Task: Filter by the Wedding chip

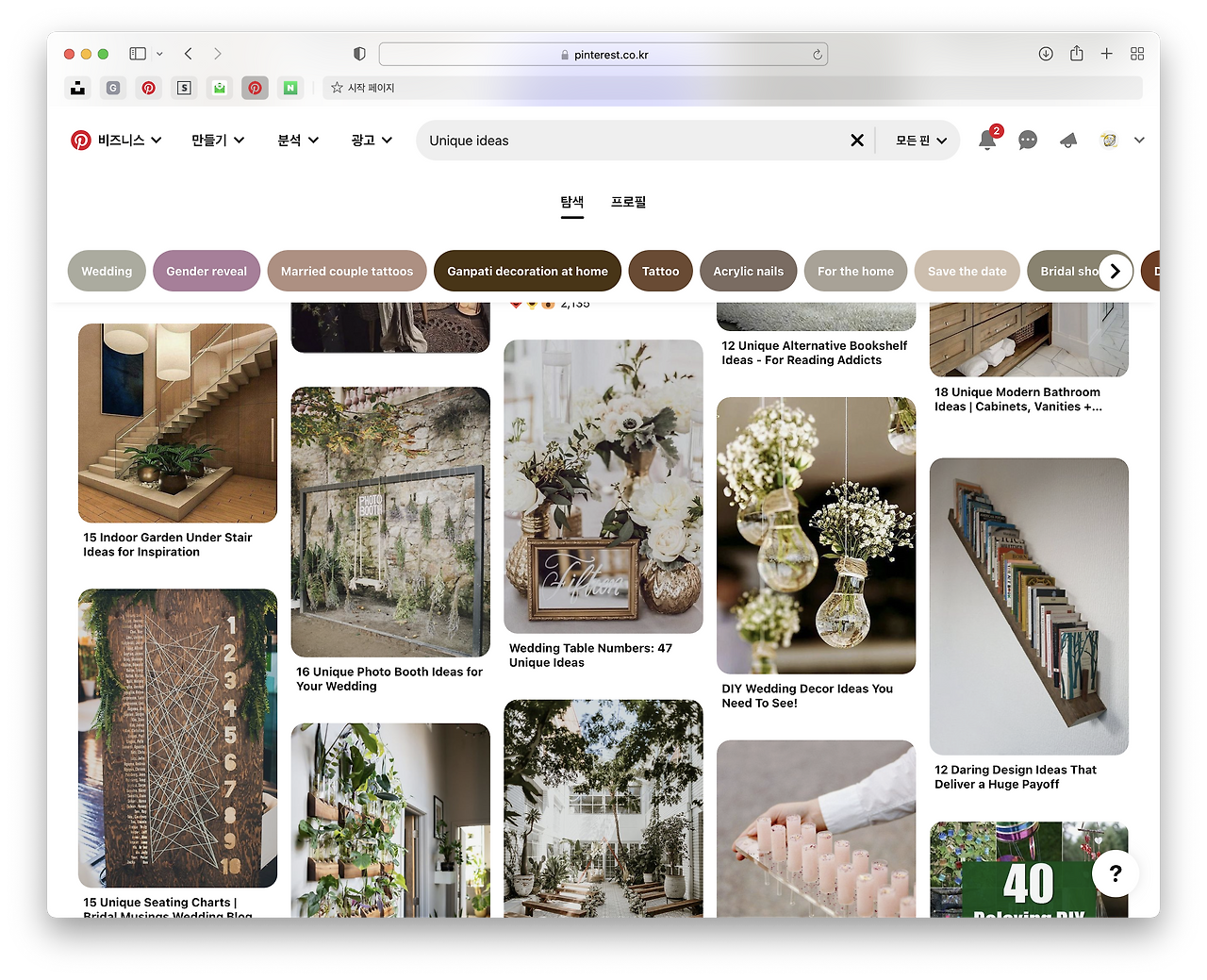Action: coord(107,271)
